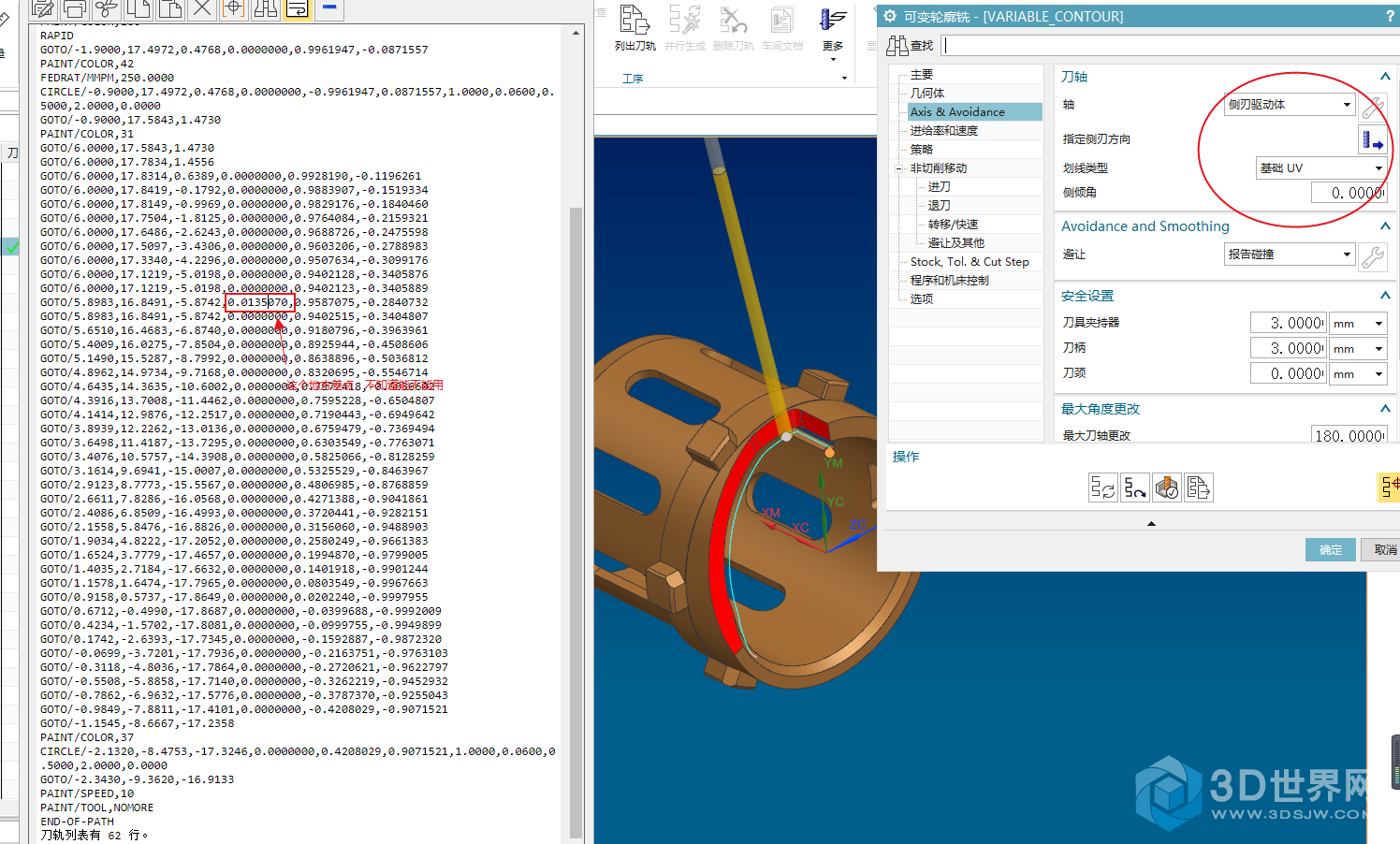This screenshot has height=844, width=1400.
Task: Click the 取消 Cancel button
Action: click(1383, 550)
